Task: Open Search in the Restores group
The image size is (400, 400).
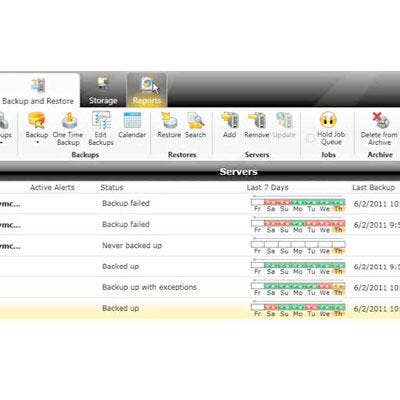Action: (195, 125)
